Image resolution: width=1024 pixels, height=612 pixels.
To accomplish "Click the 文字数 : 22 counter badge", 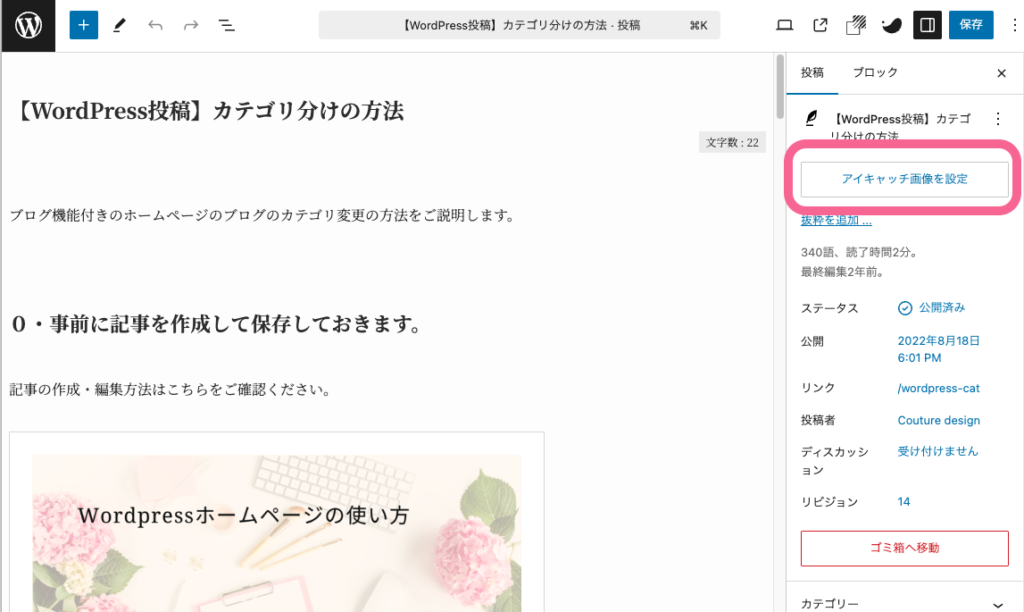I will 732,142.
